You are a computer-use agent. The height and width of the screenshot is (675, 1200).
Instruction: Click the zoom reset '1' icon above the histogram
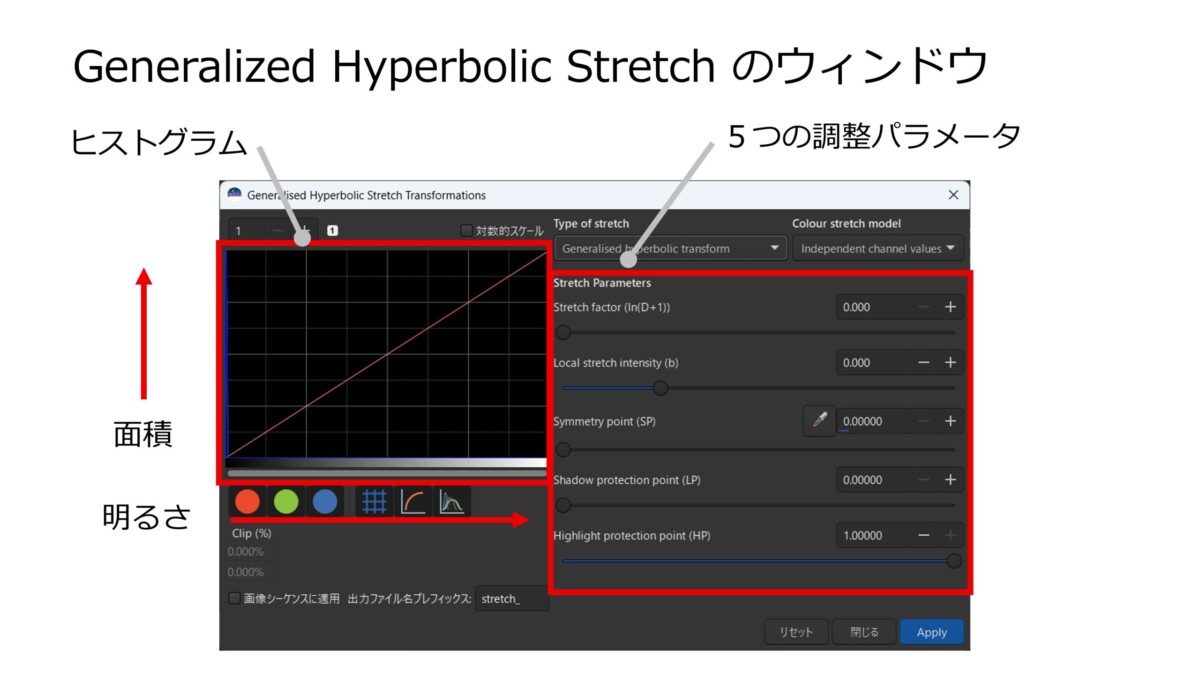[333, 231]
